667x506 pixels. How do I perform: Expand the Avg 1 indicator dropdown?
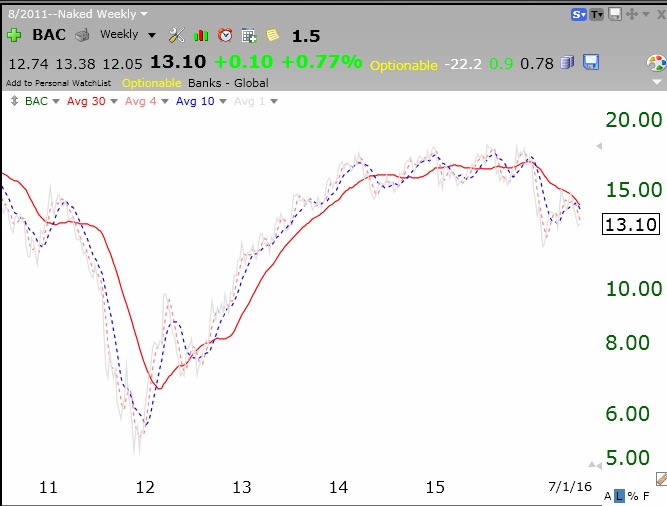pos(274,101)
